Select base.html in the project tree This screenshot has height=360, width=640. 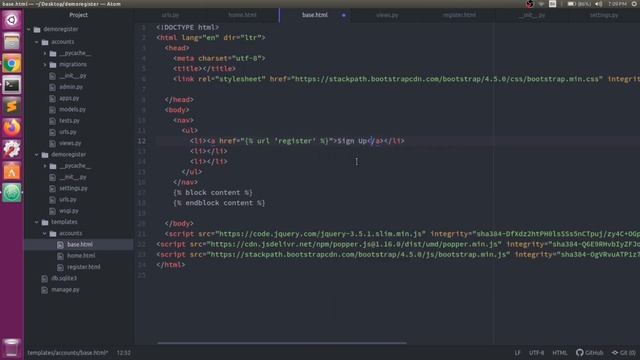coord(80,244)
